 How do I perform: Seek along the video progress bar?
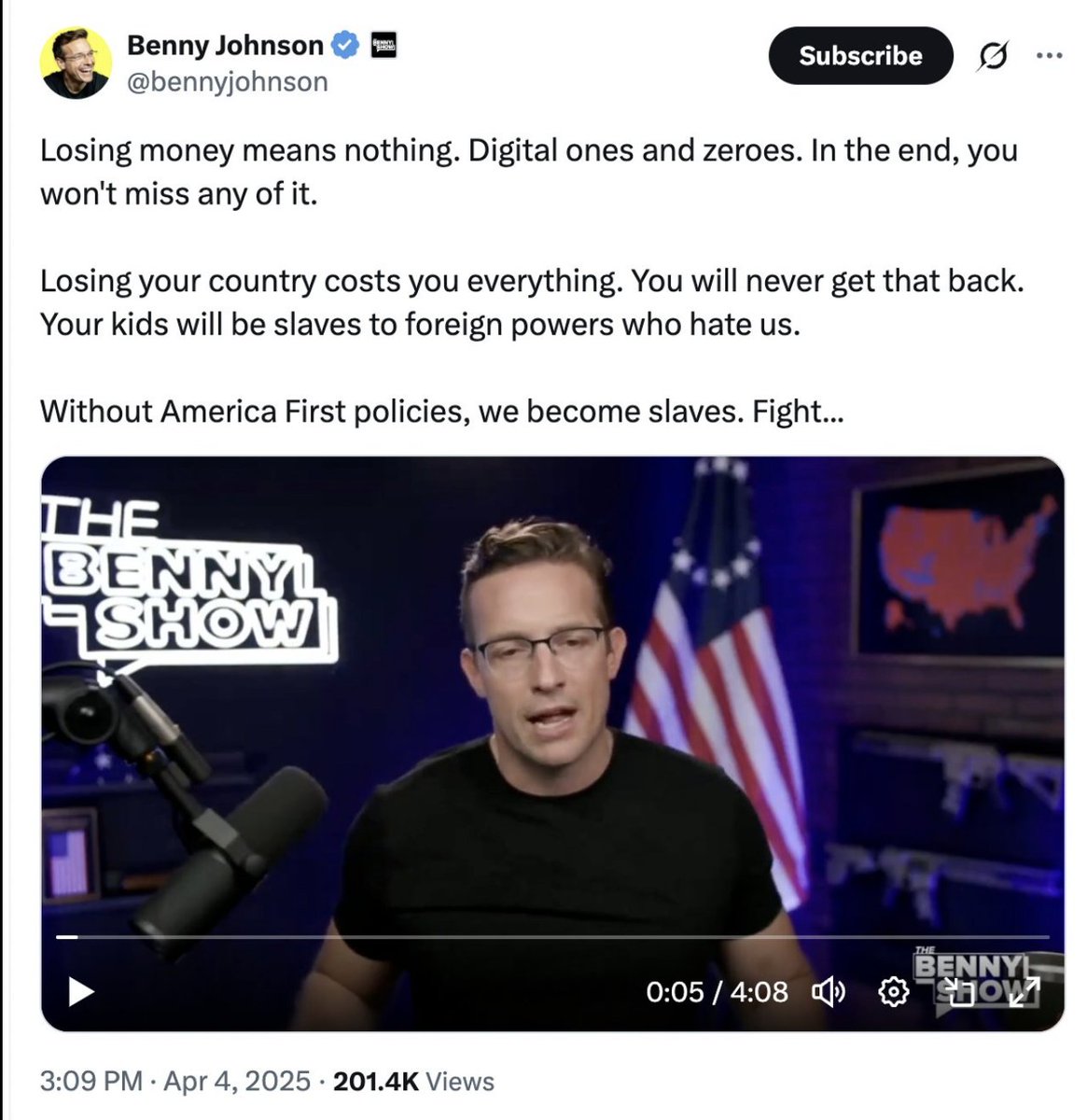pos(552,936)
